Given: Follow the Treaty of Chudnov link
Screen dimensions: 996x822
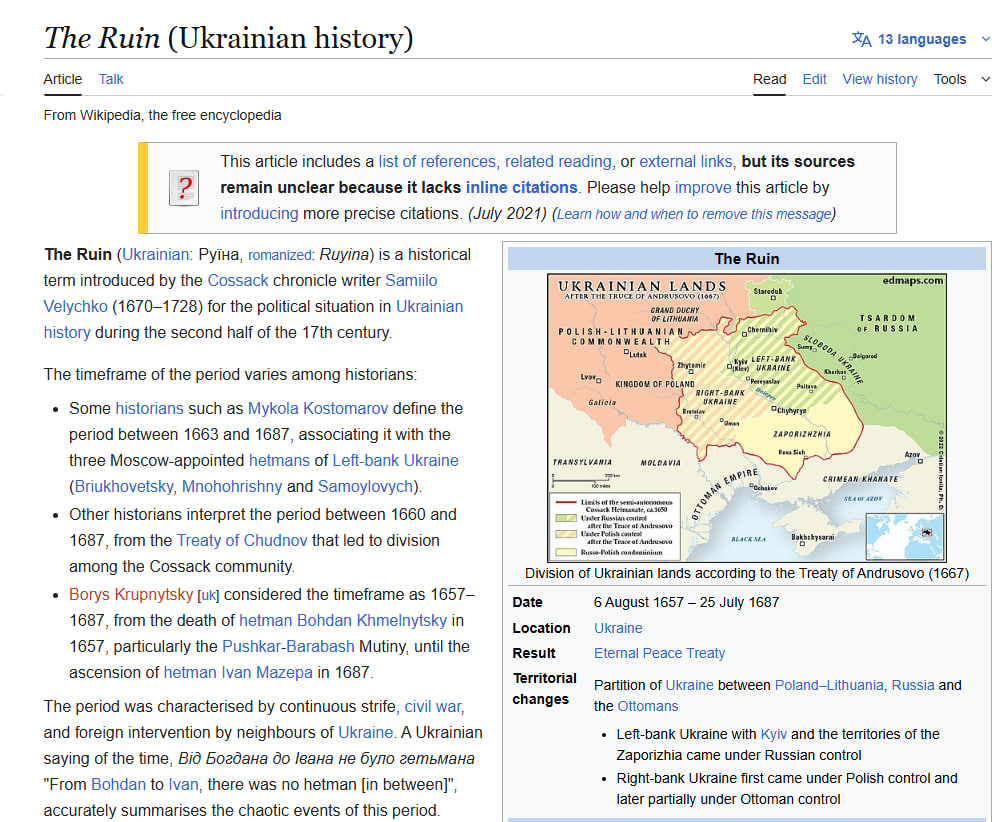Looking at the screenshot, I should pos(241,541).
